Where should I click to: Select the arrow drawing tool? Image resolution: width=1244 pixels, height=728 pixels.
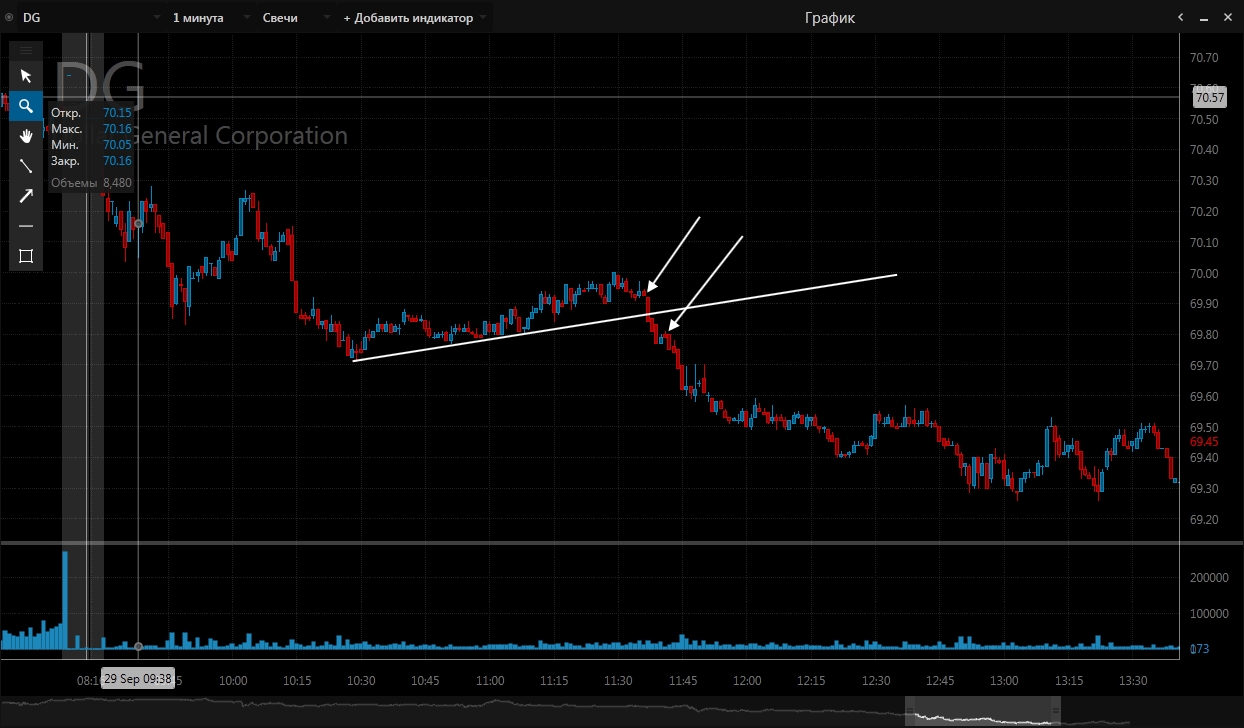click(x=26, y=196)
